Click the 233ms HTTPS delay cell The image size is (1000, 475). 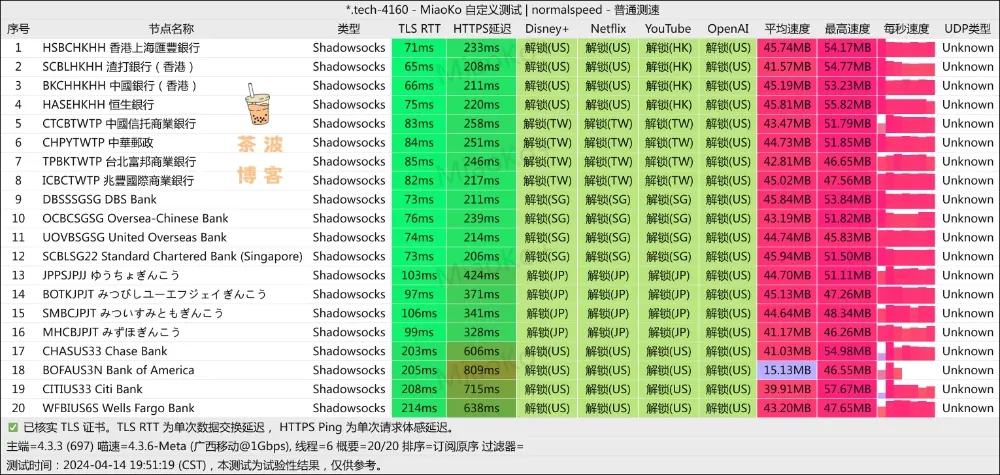coord(482,48)
